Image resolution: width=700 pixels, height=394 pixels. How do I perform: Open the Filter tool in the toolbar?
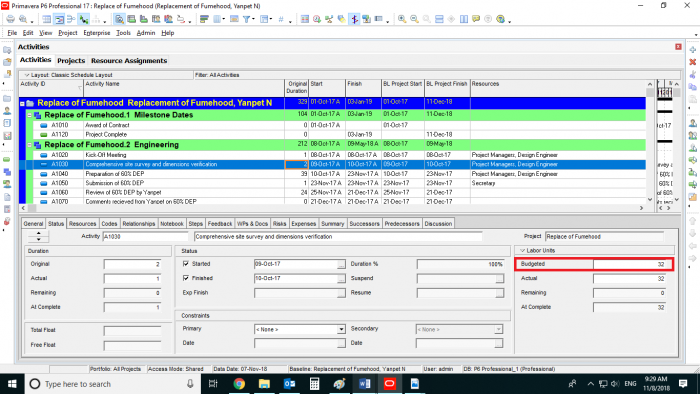246,19
